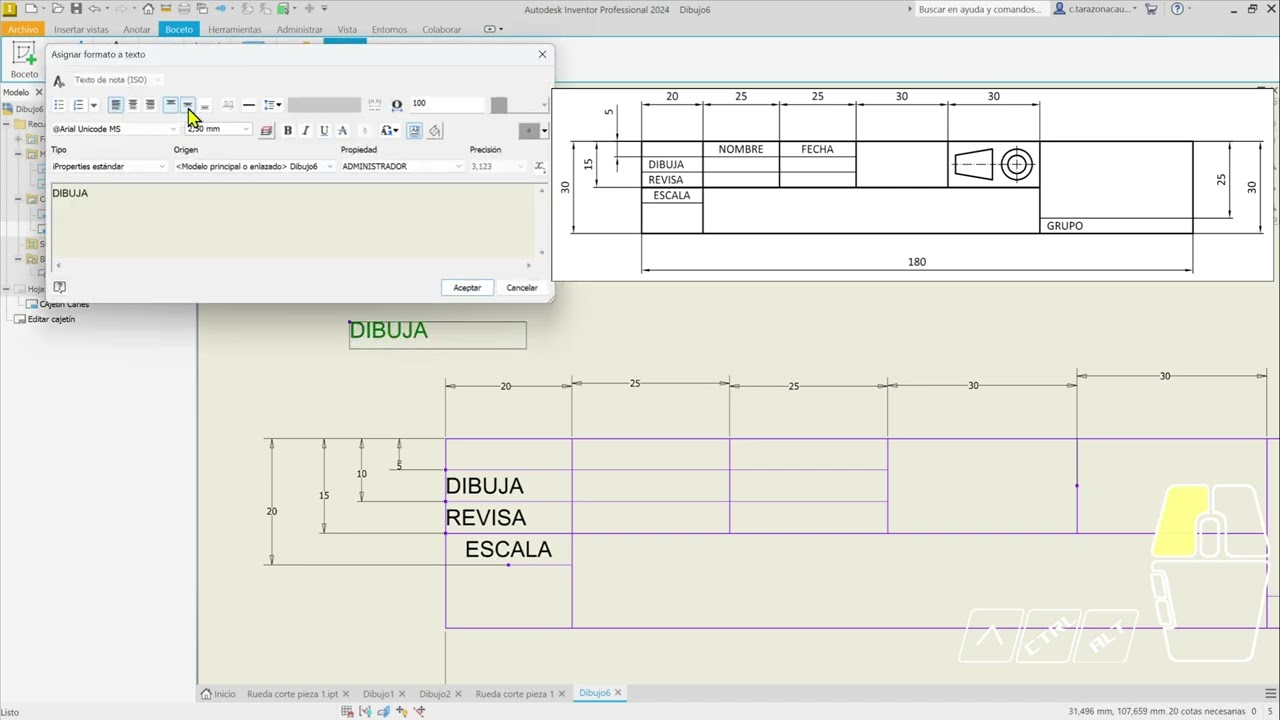Open help icon in format dialog
Screen dimensions: 1280x720
click(x=59, y=288)
